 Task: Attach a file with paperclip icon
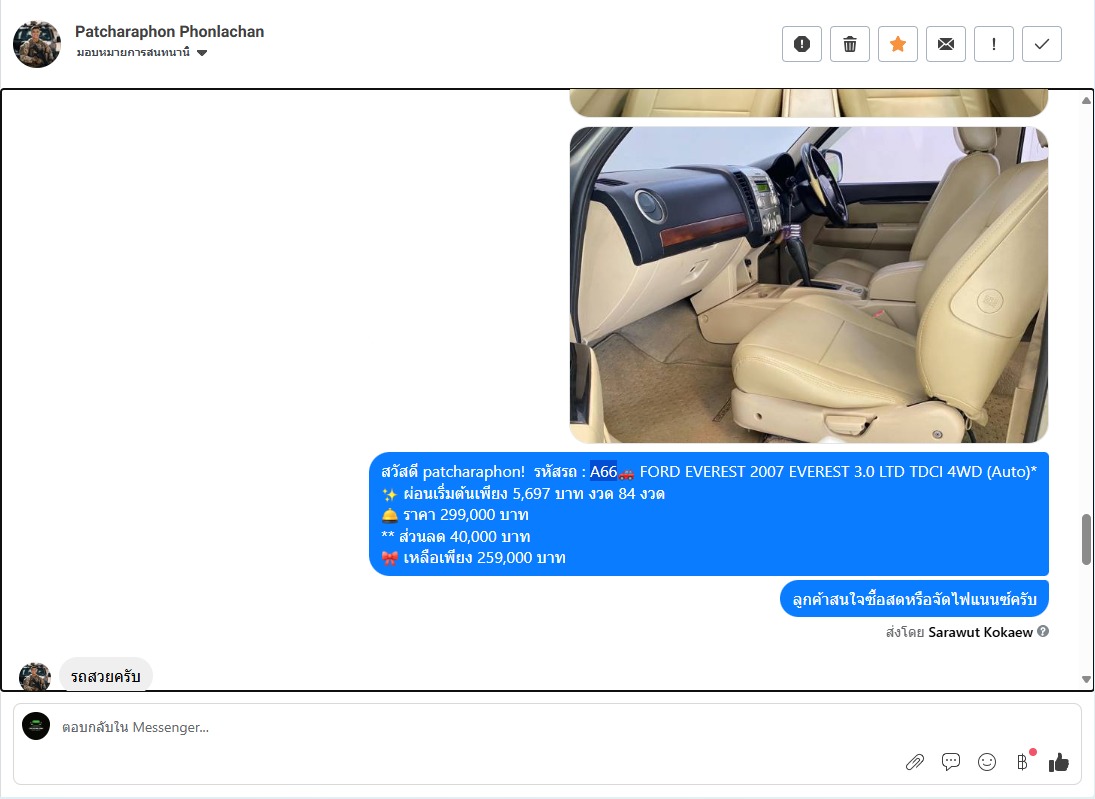(x=915, y=762)
